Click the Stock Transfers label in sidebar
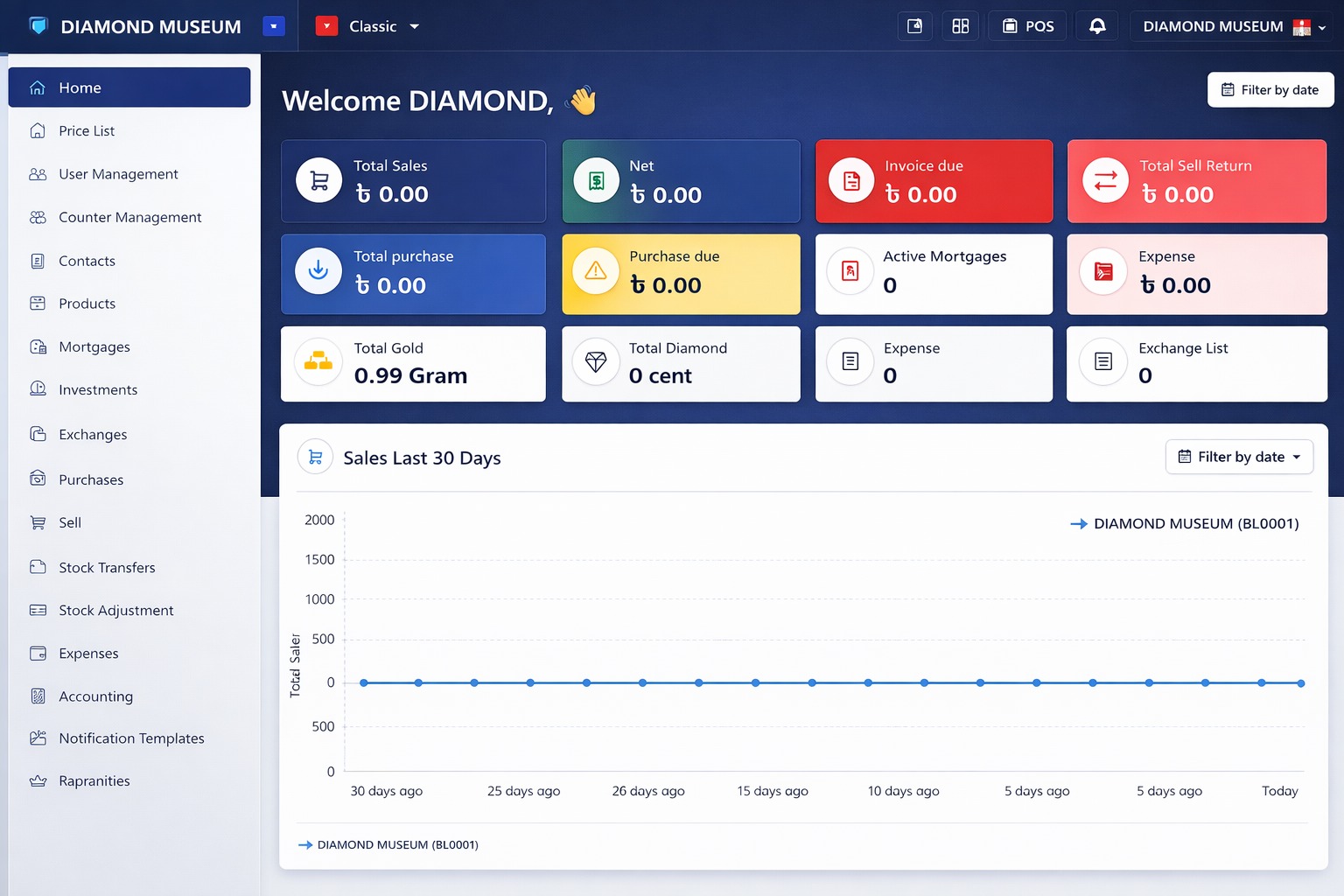 [107, 568]
